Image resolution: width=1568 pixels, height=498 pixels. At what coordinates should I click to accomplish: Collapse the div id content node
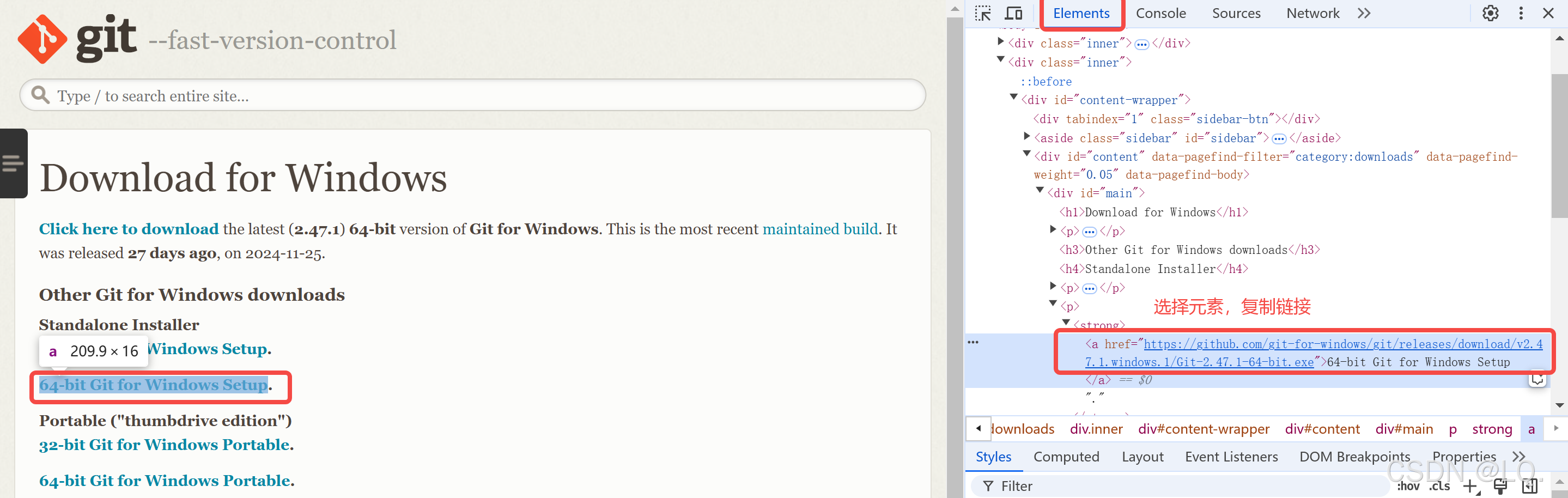(1027, 154)
